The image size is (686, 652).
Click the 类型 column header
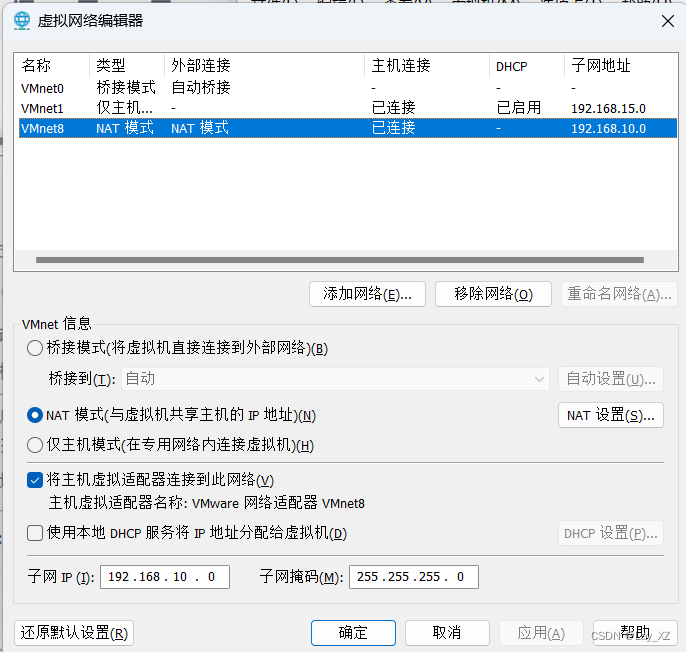click(x=127, y=66)
